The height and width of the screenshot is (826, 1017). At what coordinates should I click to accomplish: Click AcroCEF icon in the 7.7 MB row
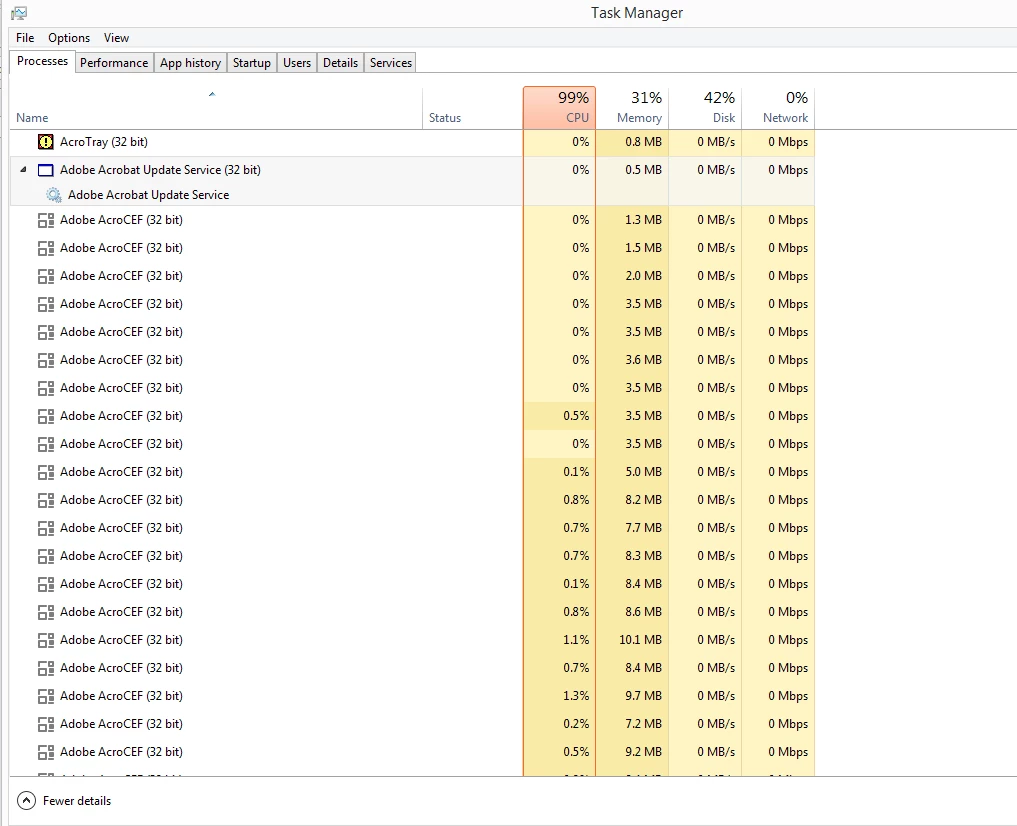[45, 528]
